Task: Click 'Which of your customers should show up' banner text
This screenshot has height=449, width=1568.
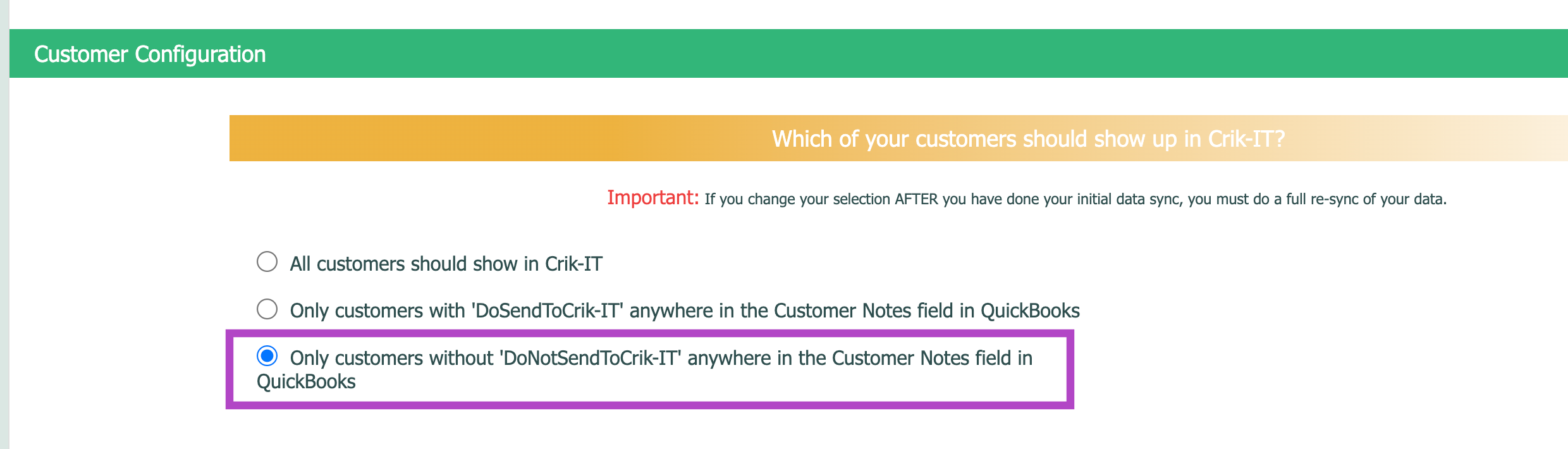Action: 1028,138
